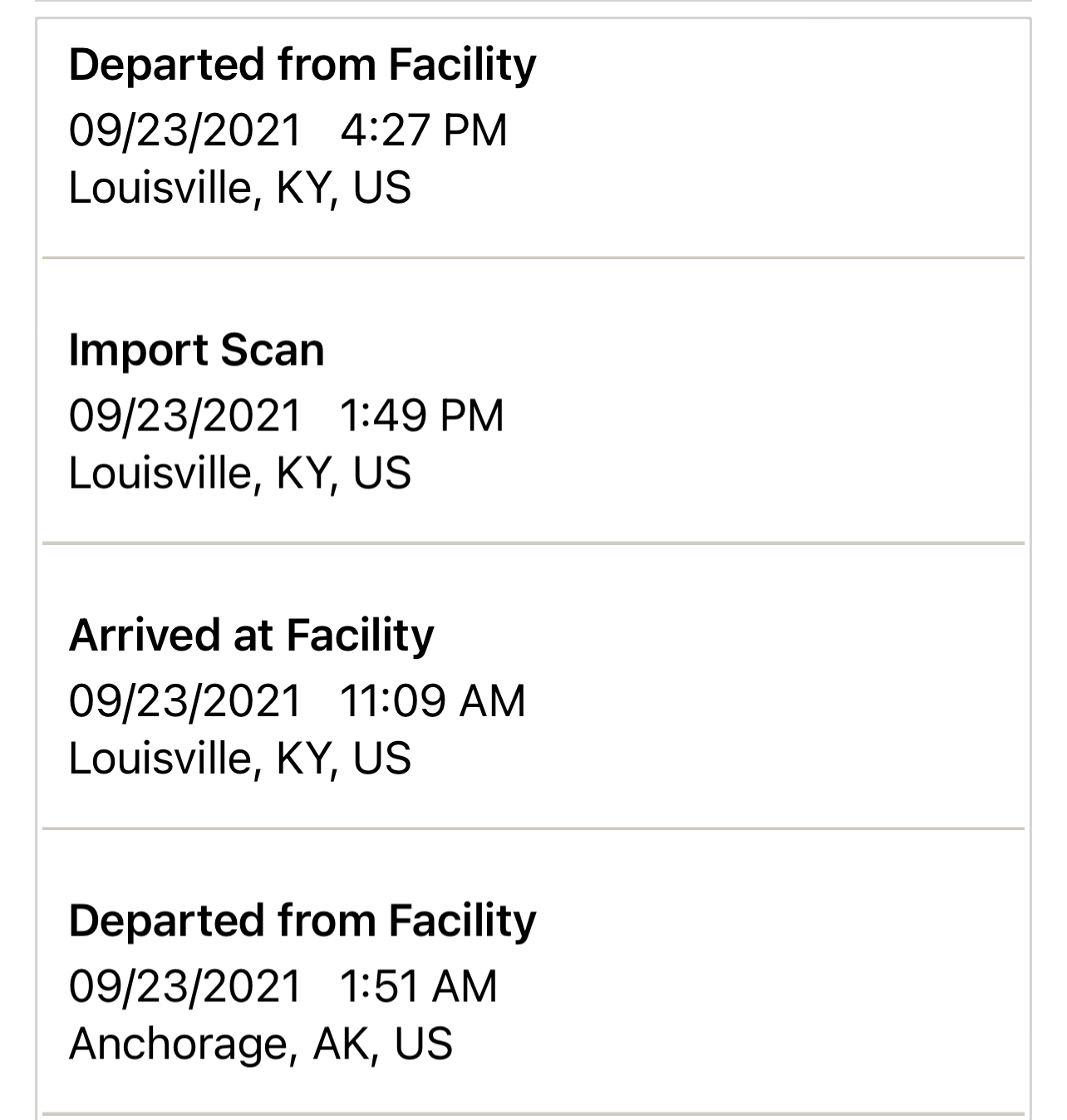Select Louisville, KY, US under Arrived at Facility

[240, 759]
